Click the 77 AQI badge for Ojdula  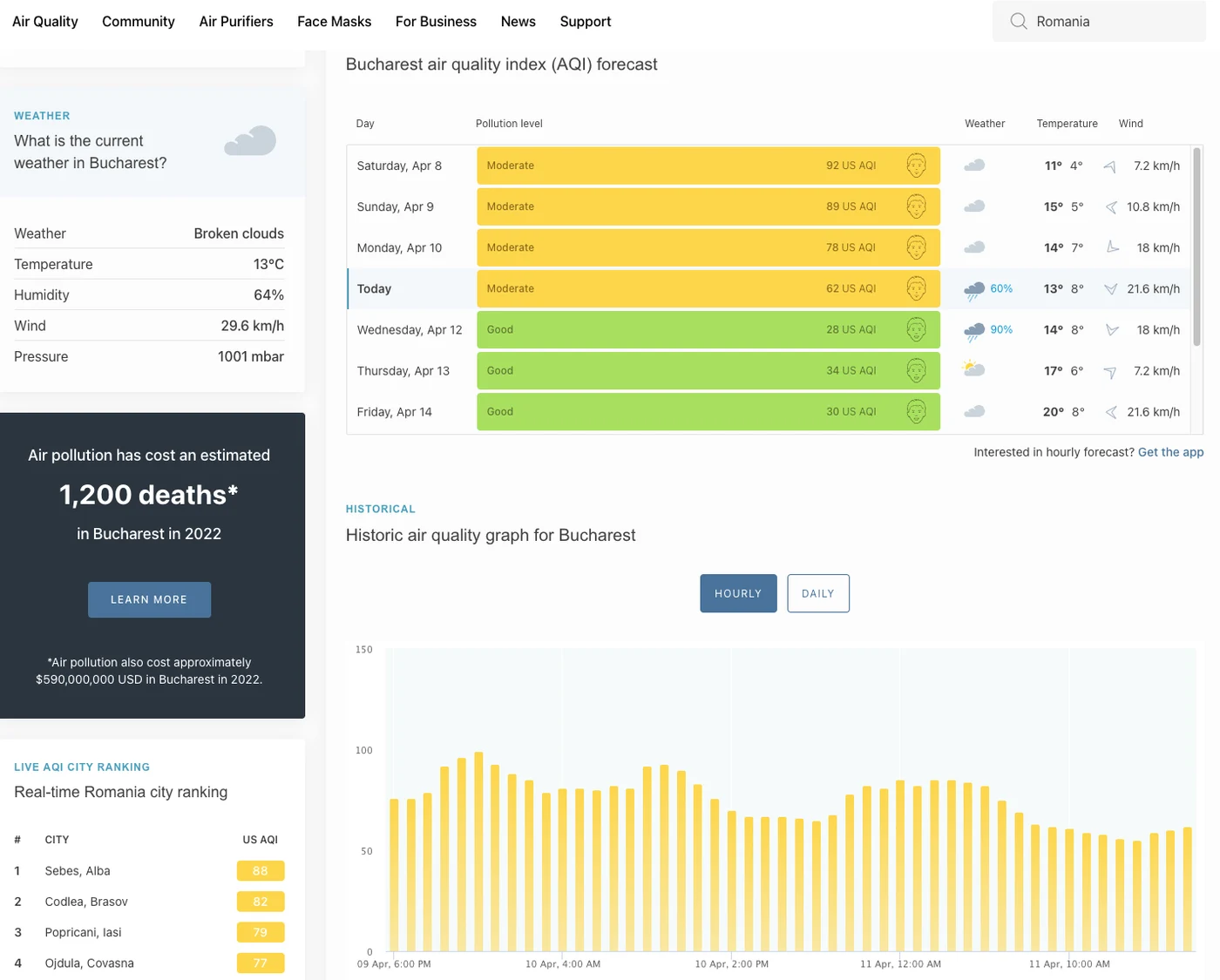coord(261,963)
